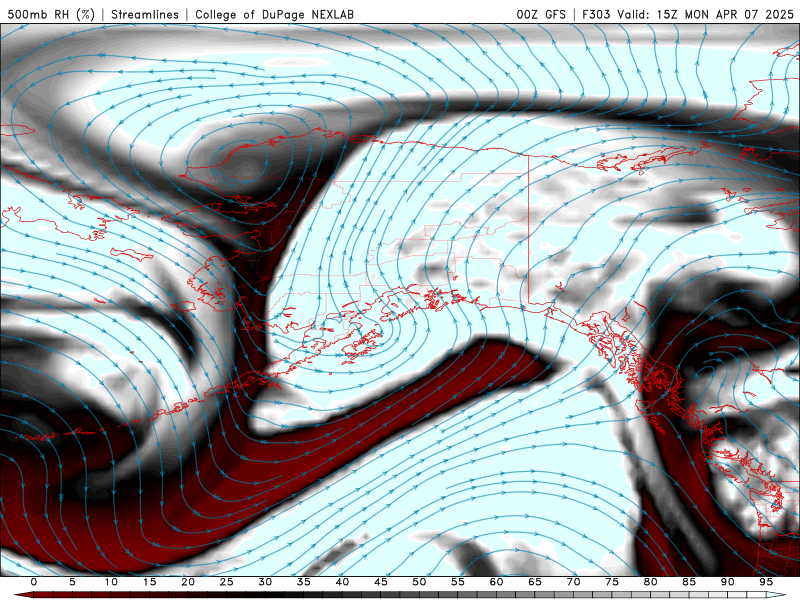Viewport: 800px width, 600px height.
Task: Click the '85' value on color scale
Action: (x=689, y=582)
